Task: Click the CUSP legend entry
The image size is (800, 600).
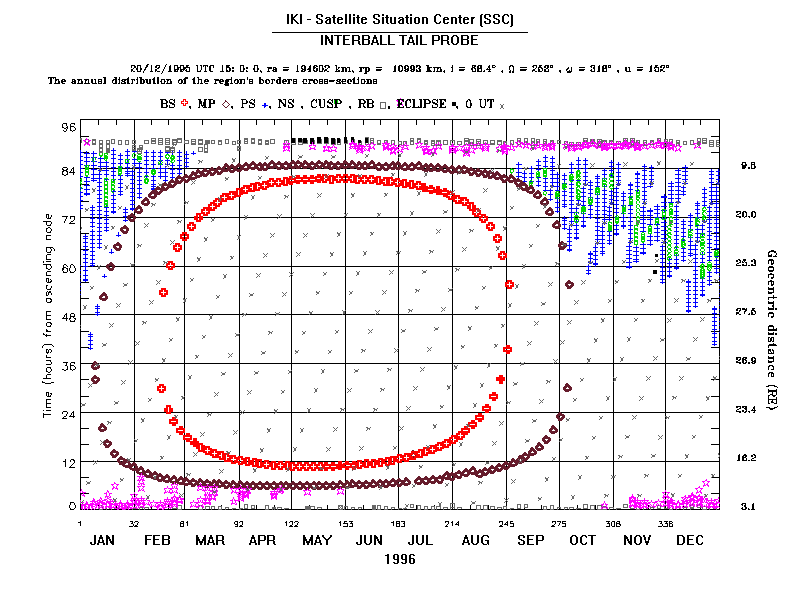Action: pyautogui.click(x=331, y=103)
